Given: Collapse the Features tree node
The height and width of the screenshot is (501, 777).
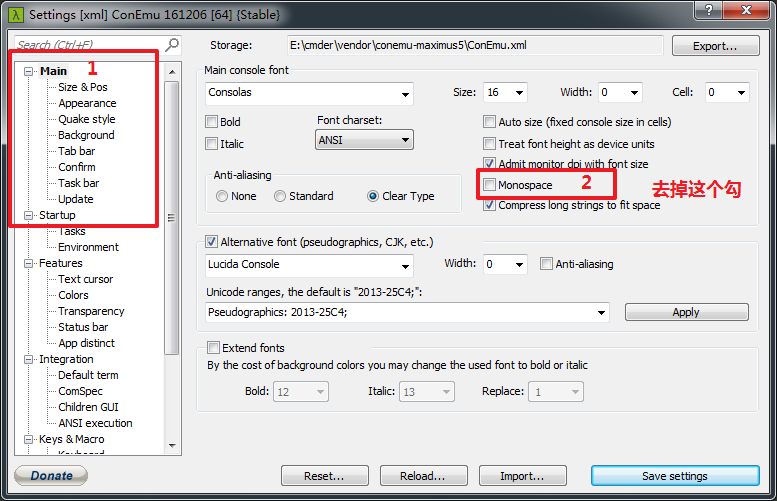Looking at the screenshot, I should pyautogui.click(x=28, y=263).
